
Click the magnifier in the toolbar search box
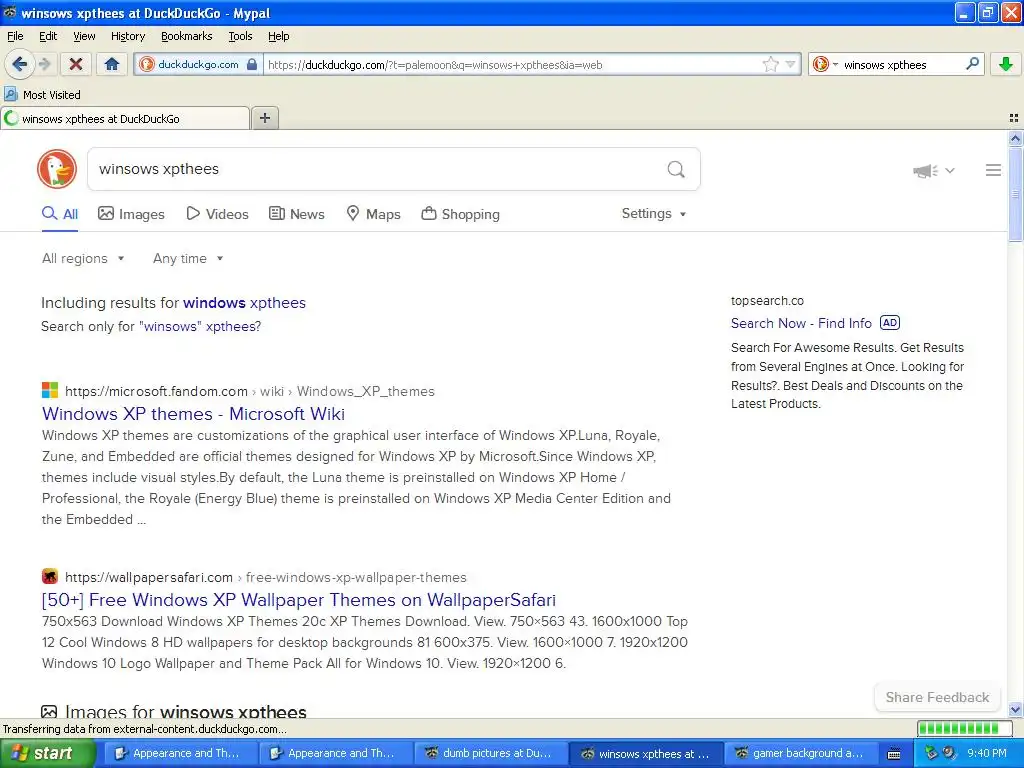972,63
